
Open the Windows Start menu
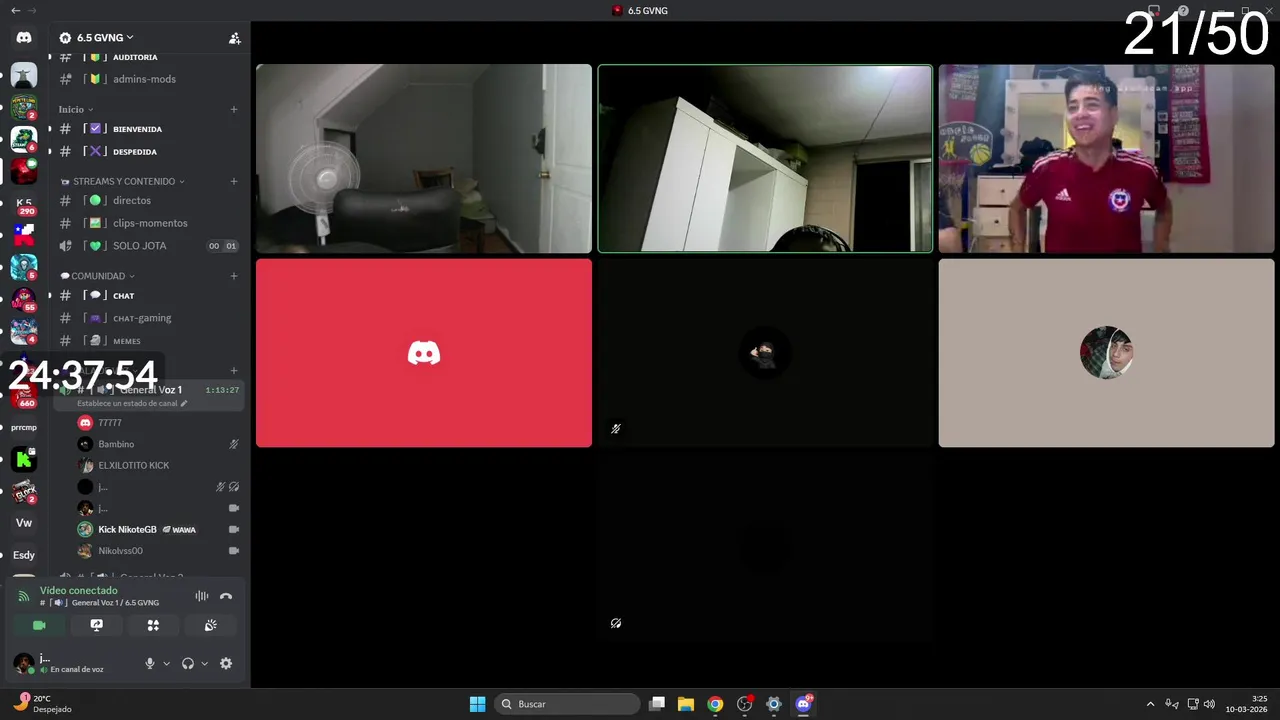pos(477,704)
